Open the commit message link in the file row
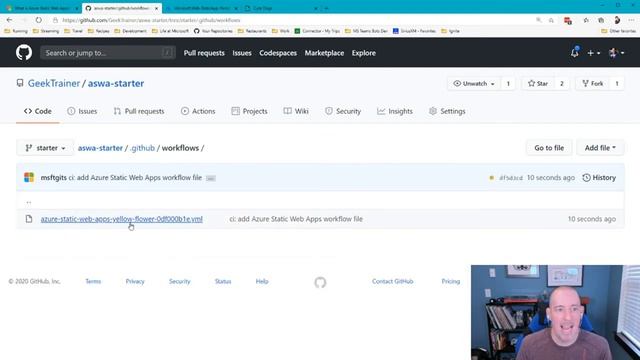 296,219
